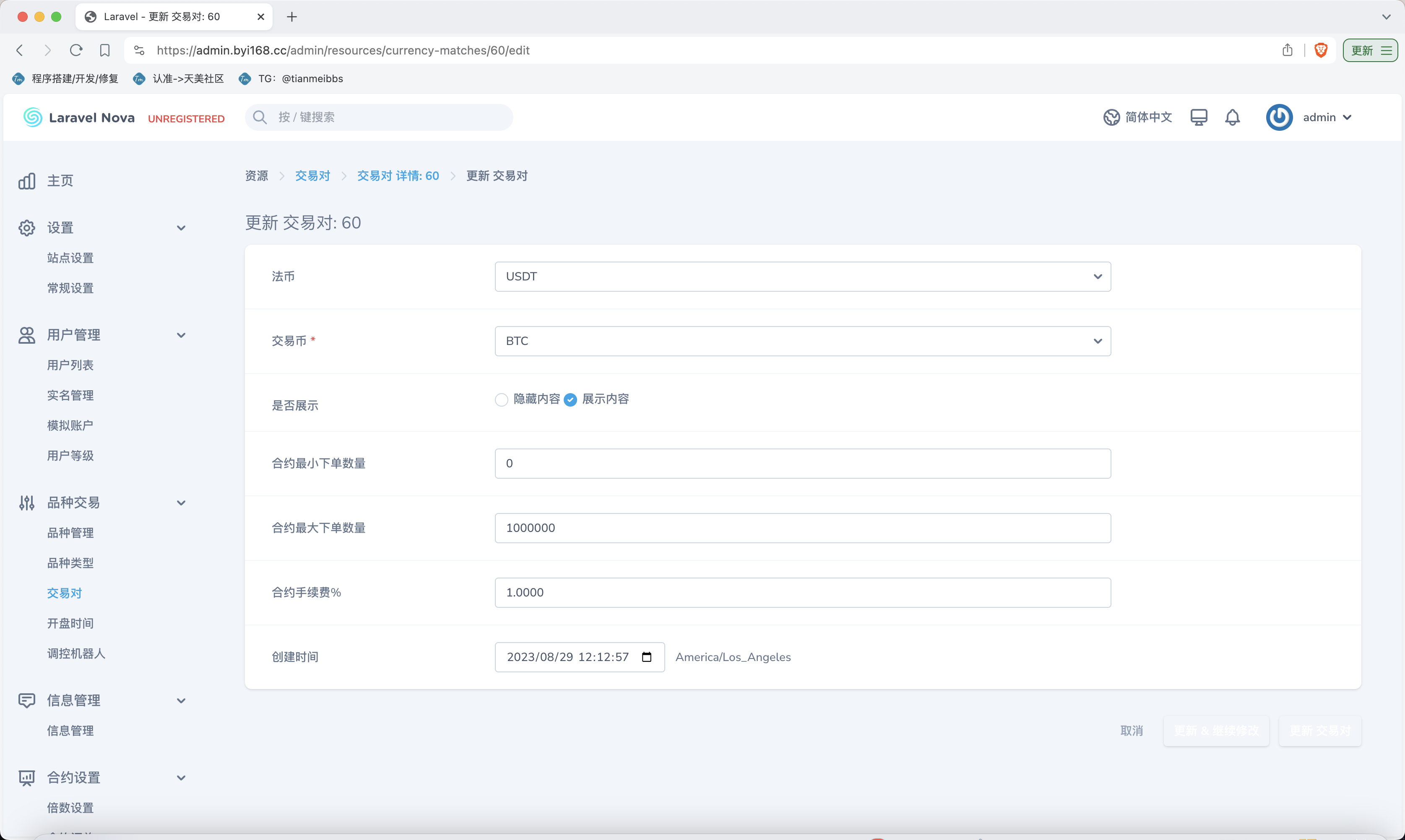Click the 合约设置 presentation chart icon

click(26, 778)
